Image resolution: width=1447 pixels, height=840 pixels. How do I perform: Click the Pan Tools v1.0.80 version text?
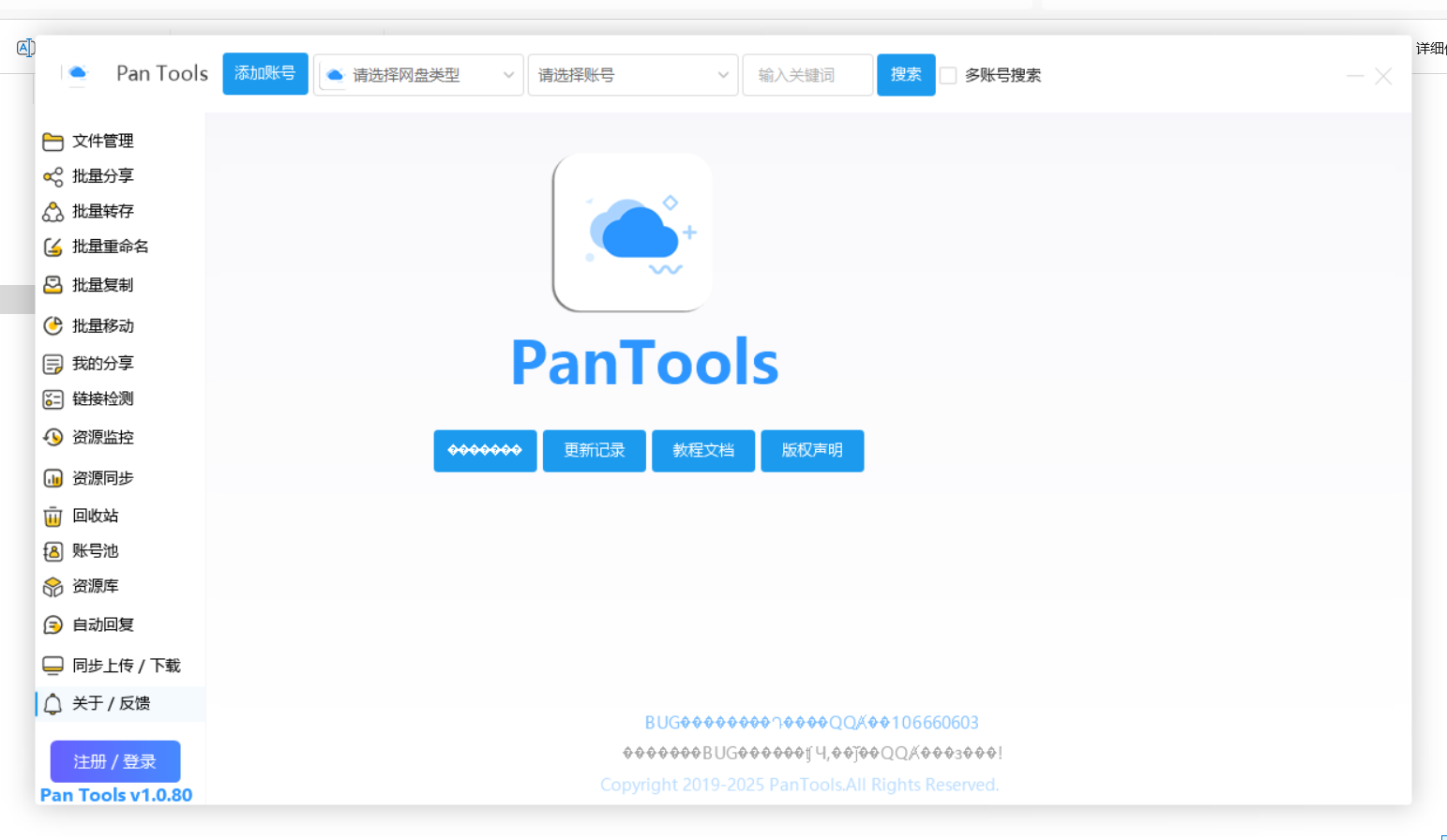[116, 795]
